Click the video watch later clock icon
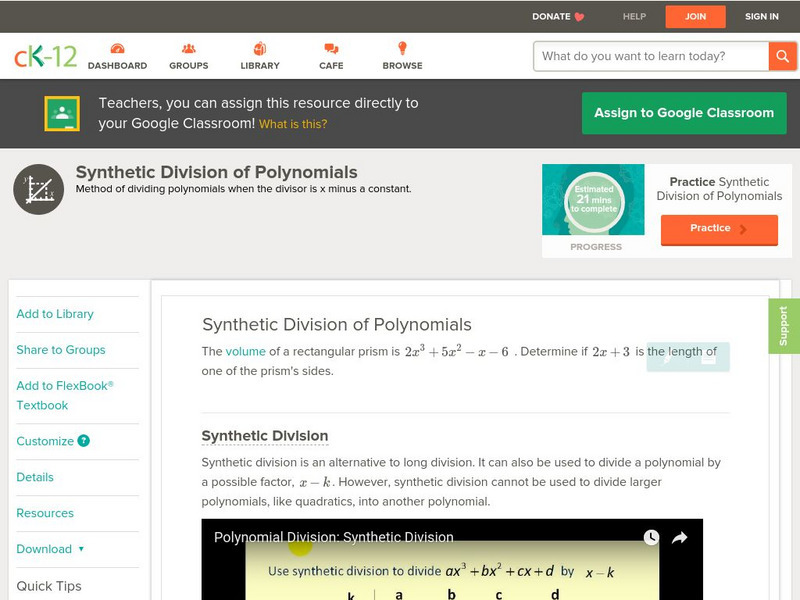This screenshot has height=600, width=800. [x=651, y=538]
